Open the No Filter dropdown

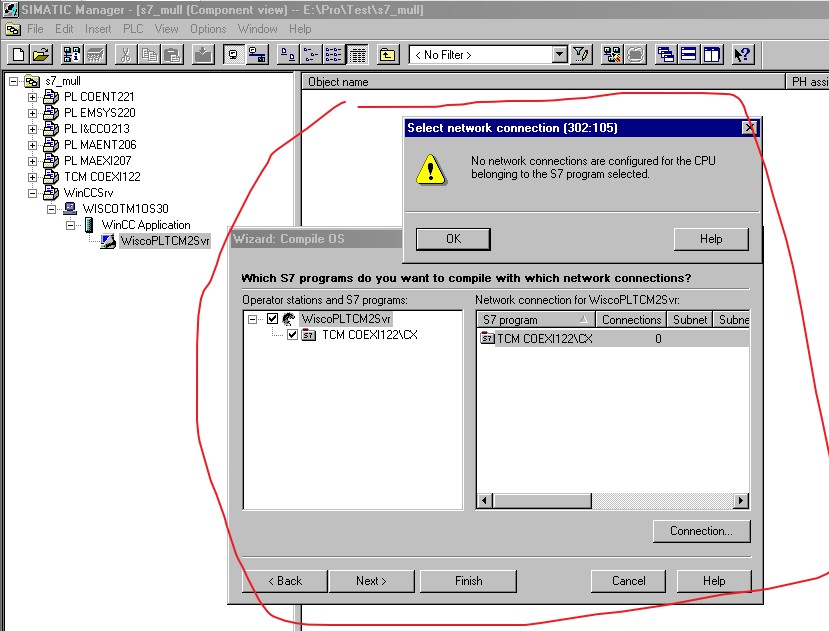[559, 54]
